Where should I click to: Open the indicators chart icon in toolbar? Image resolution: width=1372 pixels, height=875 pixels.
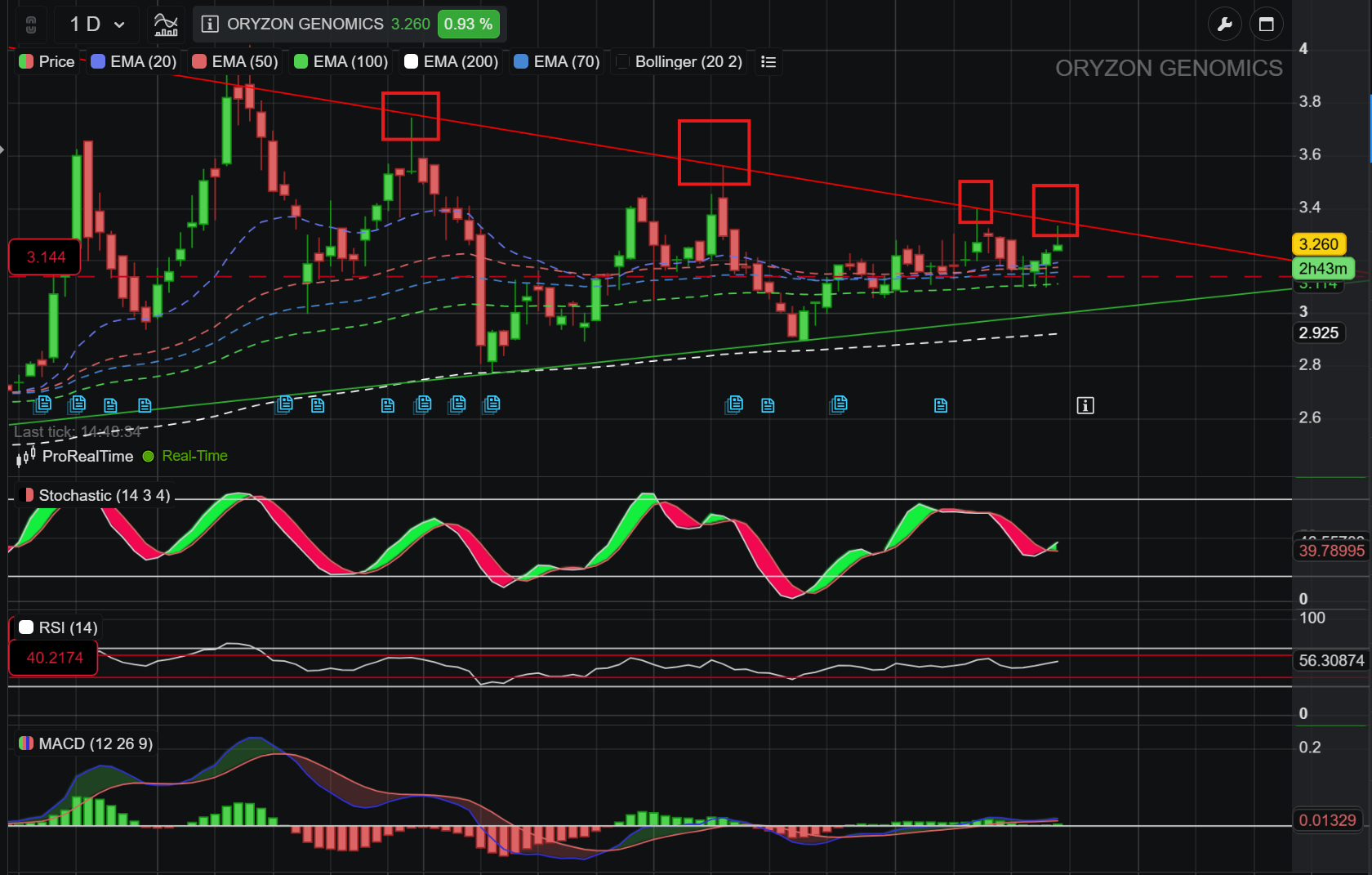(x=166, y=25)
